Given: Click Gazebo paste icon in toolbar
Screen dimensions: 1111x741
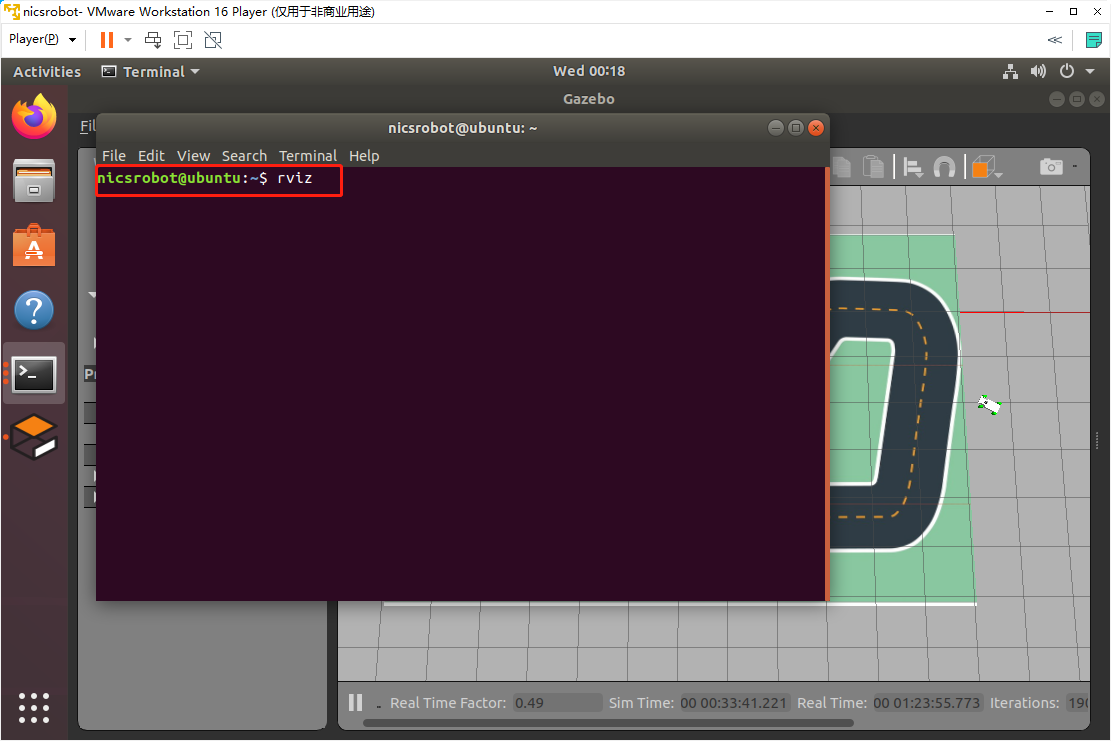Looking at the screenshot, I should point(873,167).
